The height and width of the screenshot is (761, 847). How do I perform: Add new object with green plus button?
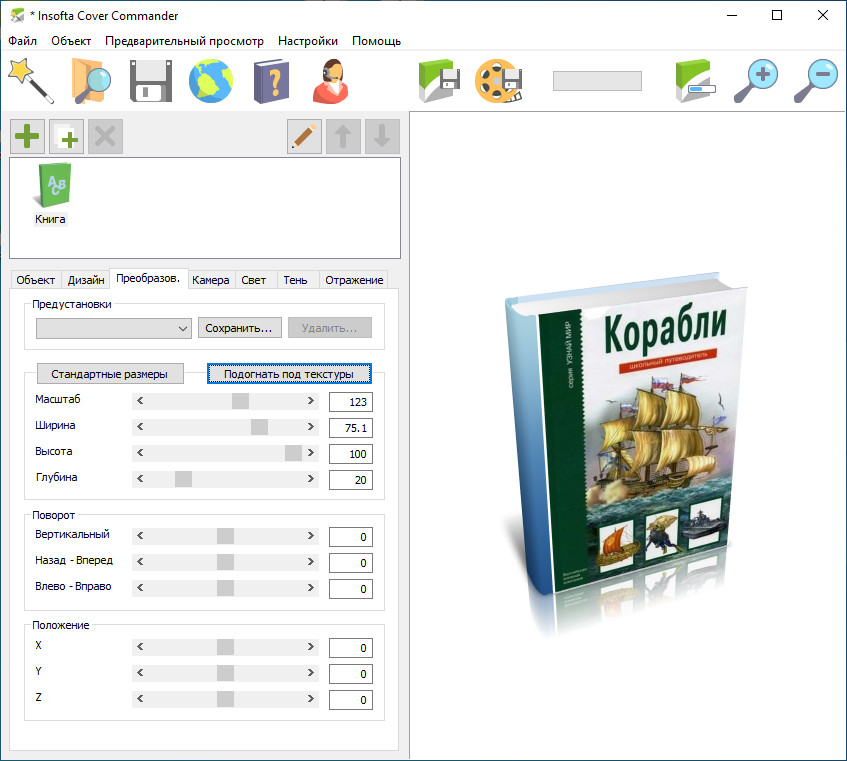(27, 136)
